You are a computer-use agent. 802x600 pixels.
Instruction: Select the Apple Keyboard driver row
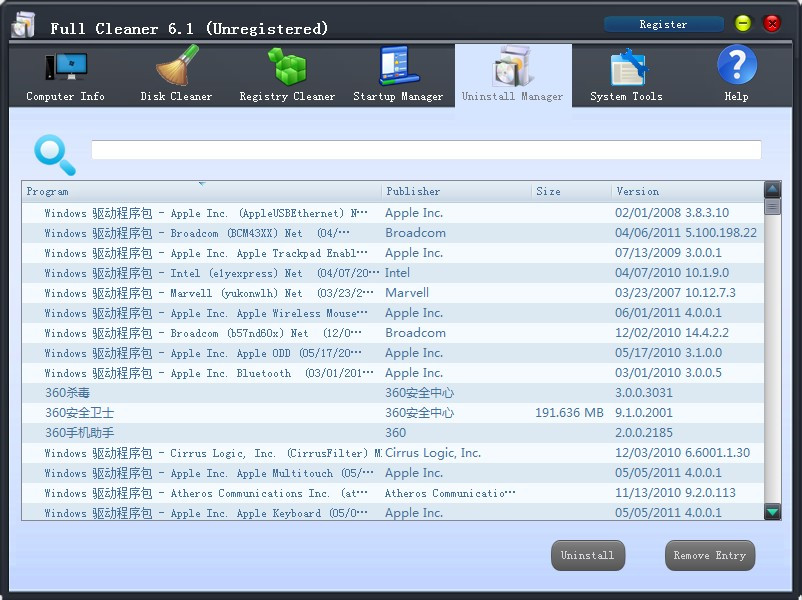click(393, 512)
